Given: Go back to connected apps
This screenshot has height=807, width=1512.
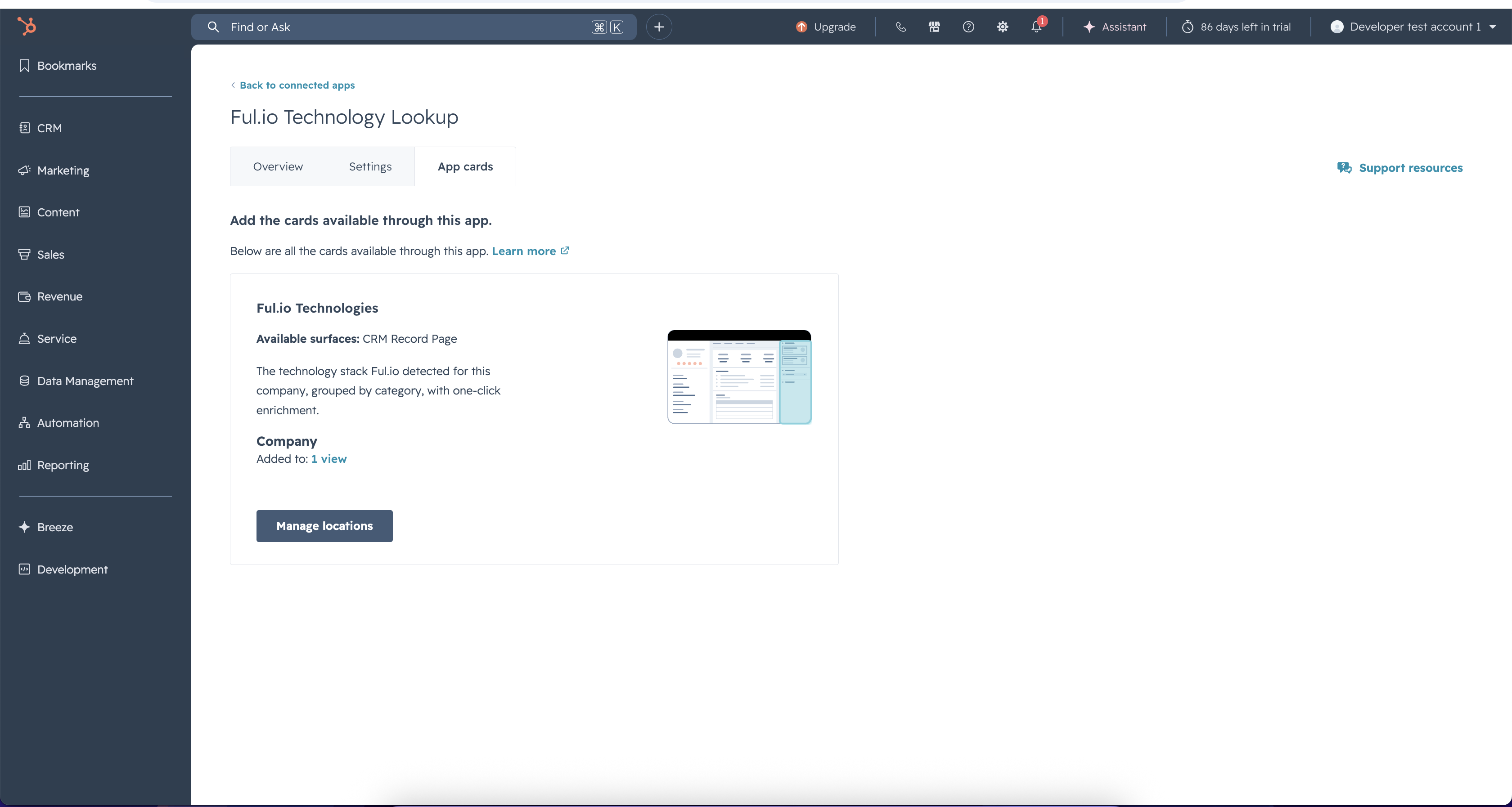Looking at the screenshot, I should (x=293, y=85).
